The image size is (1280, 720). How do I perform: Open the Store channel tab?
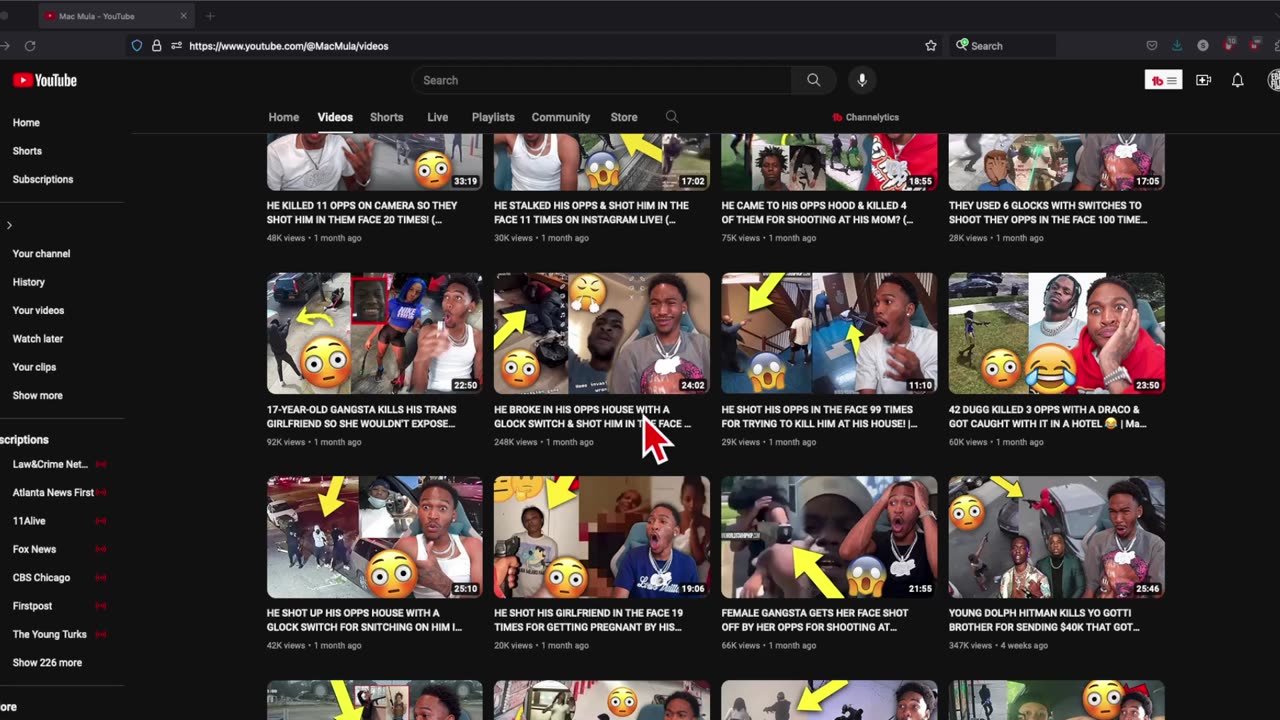(x=624, y=117)
